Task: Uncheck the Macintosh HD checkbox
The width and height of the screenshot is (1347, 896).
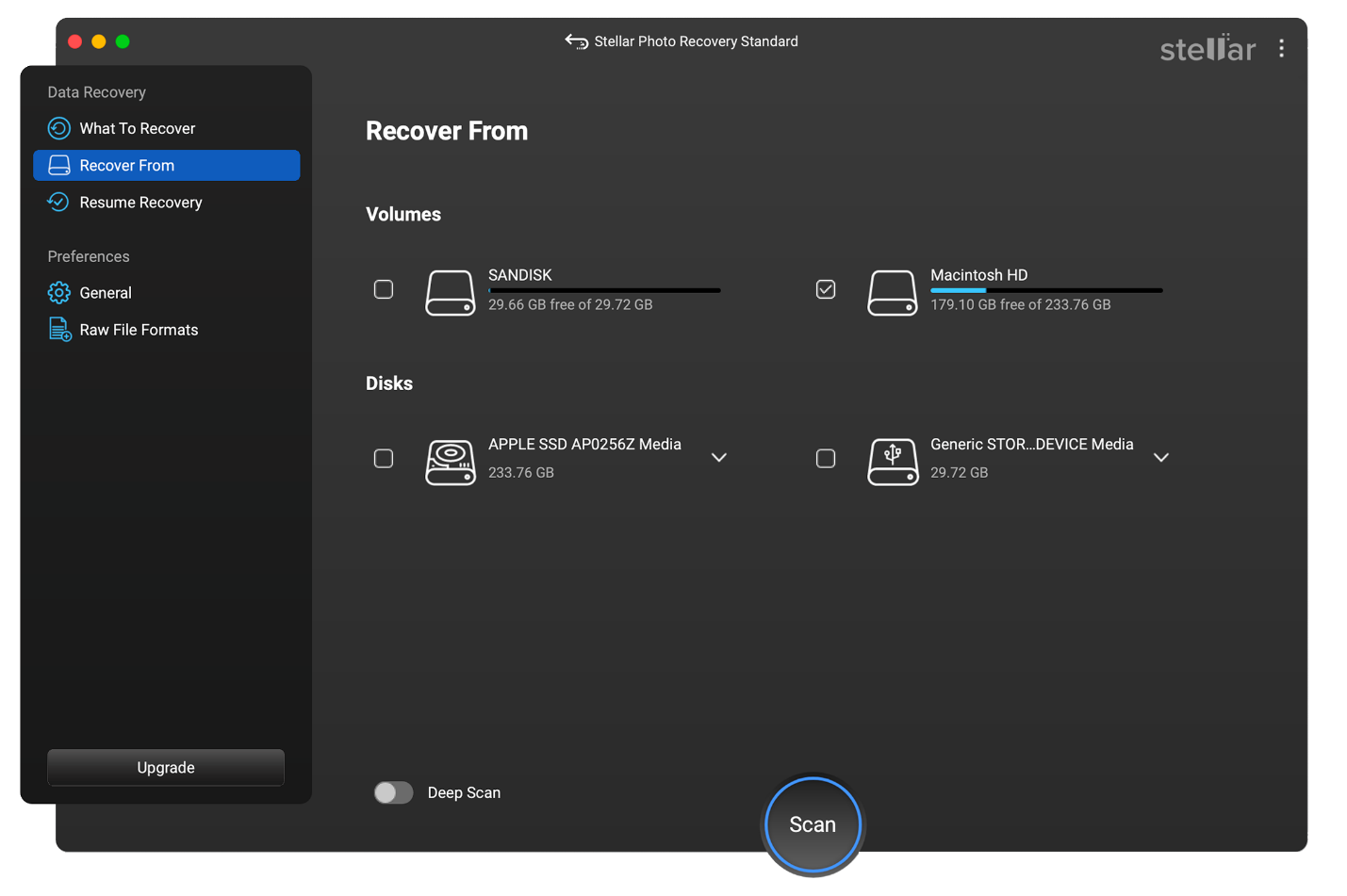Action: coord(826,289)
